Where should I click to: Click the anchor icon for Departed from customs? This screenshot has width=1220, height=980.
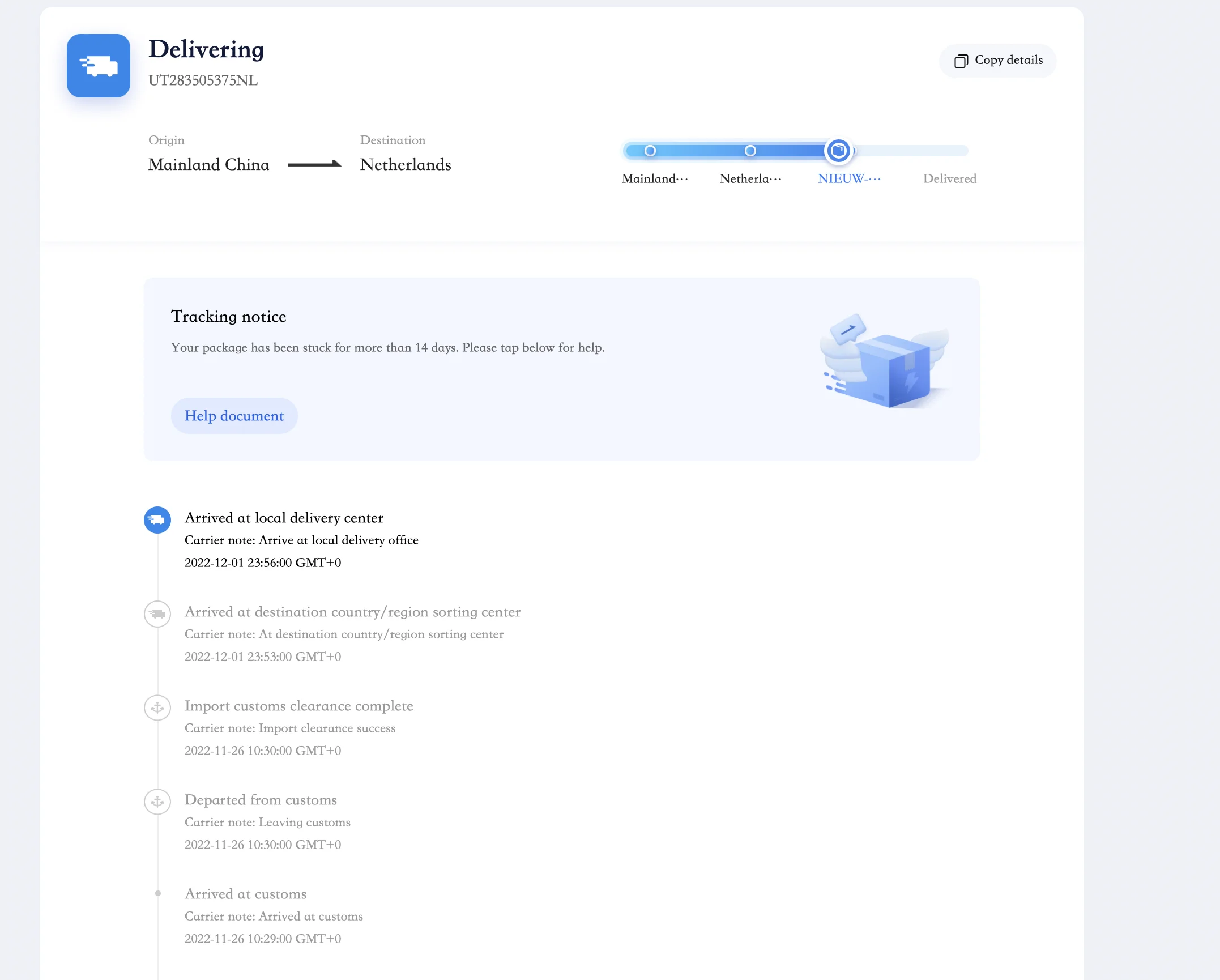157,802
